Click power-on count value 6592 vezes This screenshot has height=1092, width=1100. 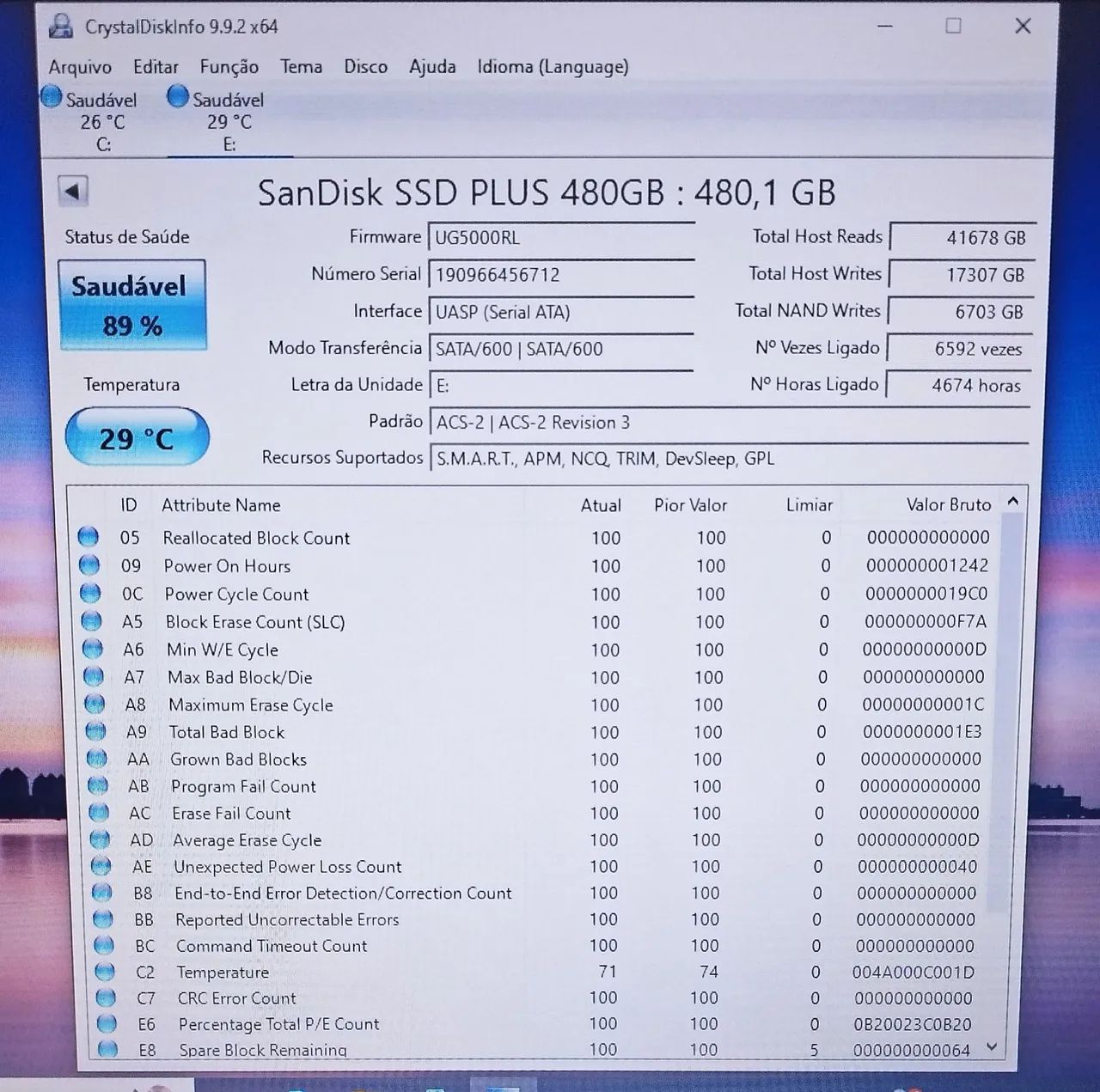960,349
